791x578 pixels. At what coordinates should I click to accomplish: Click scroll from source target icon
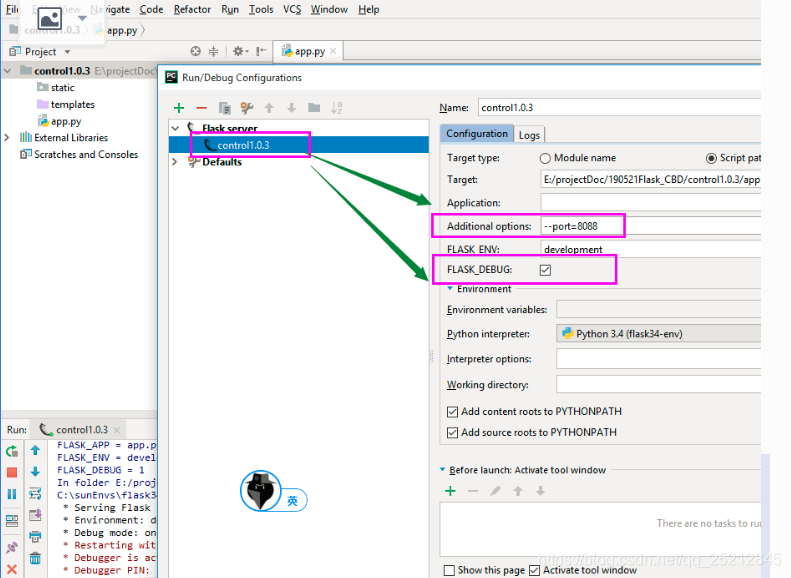[196, 51]
